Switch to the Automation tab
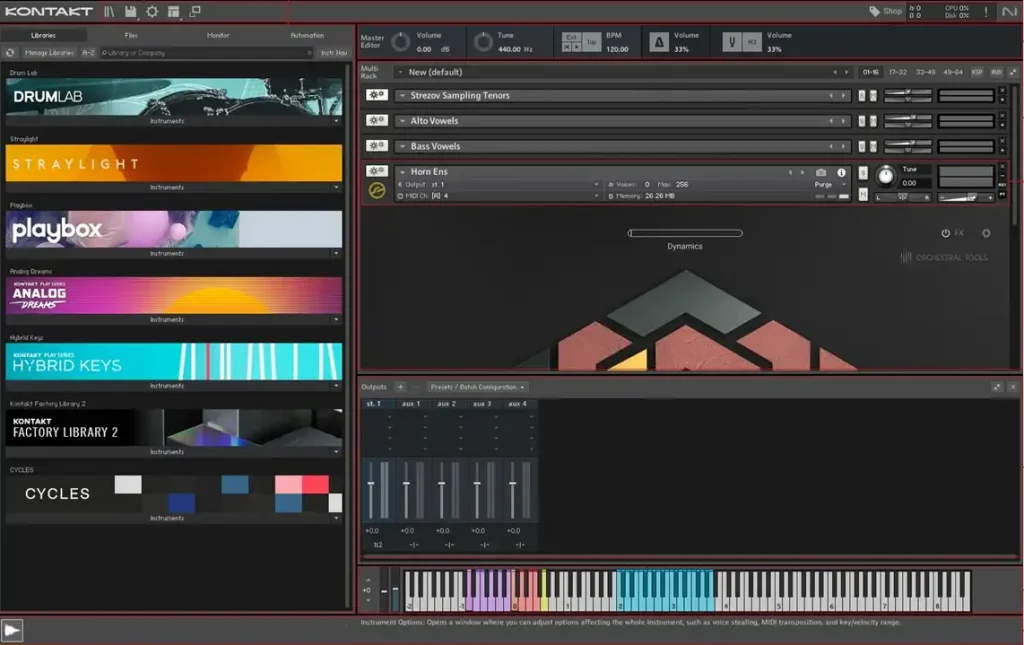 click(x=307, y=35)
